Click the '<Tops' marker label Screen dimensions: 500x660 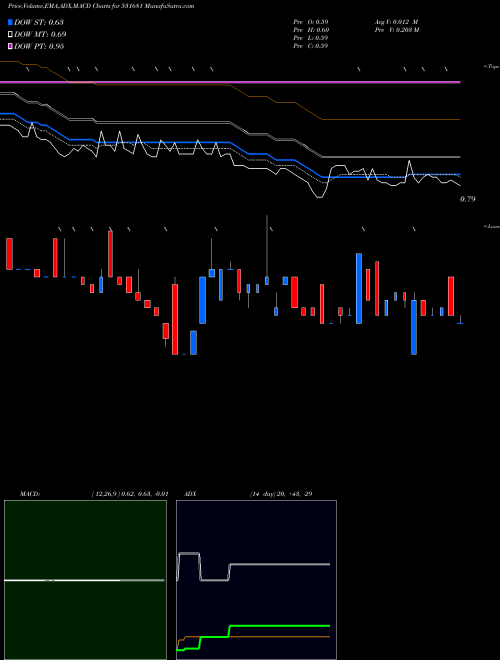pos(491,67)
